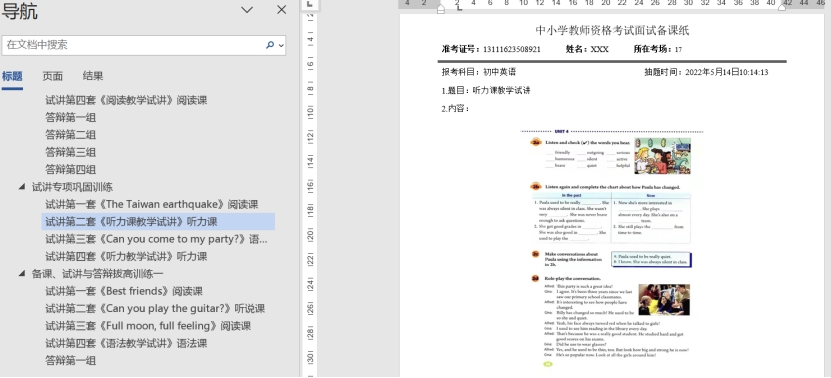The width and height of the screenshot is (831, 378).
Task: Click the 答辩第三组 heading
Action: [x=70, y=152]
